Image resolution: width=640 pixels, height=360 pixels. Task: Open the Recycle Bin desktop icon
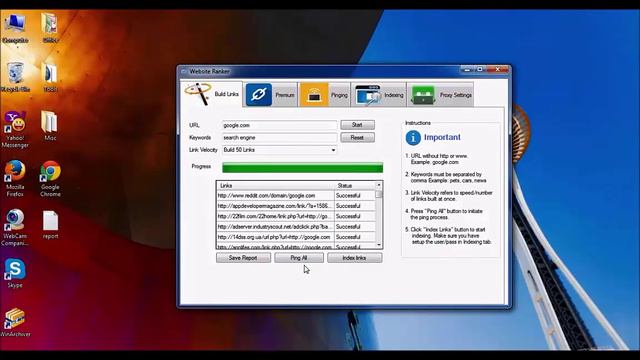point(15,77)
